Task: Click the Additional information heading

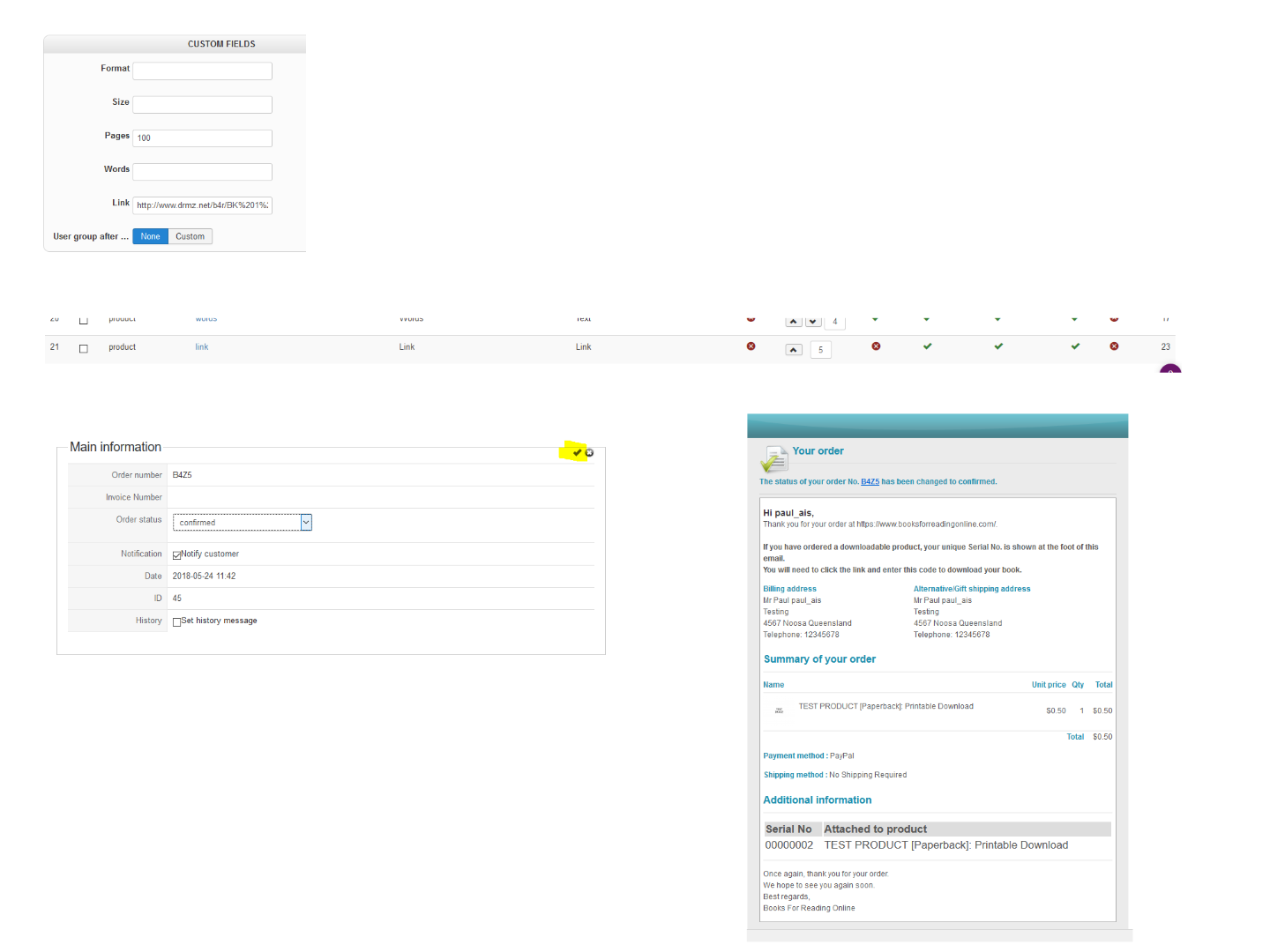Action: [817, 800]
